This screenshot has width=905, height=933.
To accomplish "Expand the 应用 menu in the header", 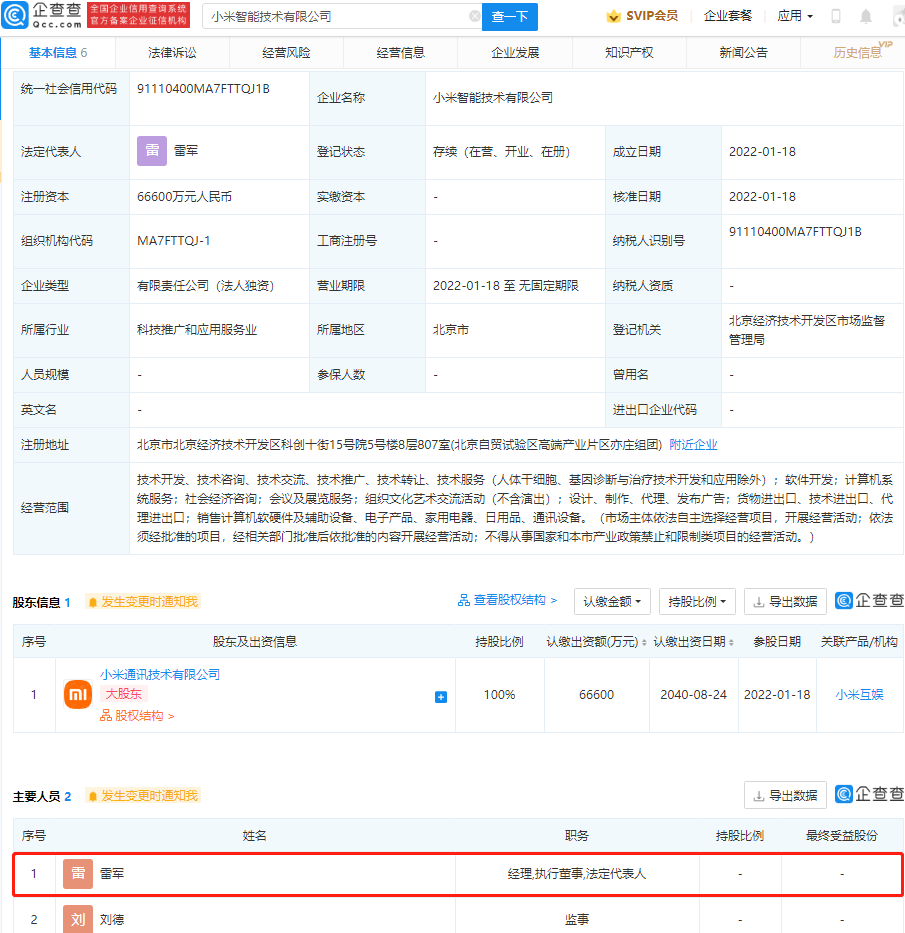I will pos(795,17).
